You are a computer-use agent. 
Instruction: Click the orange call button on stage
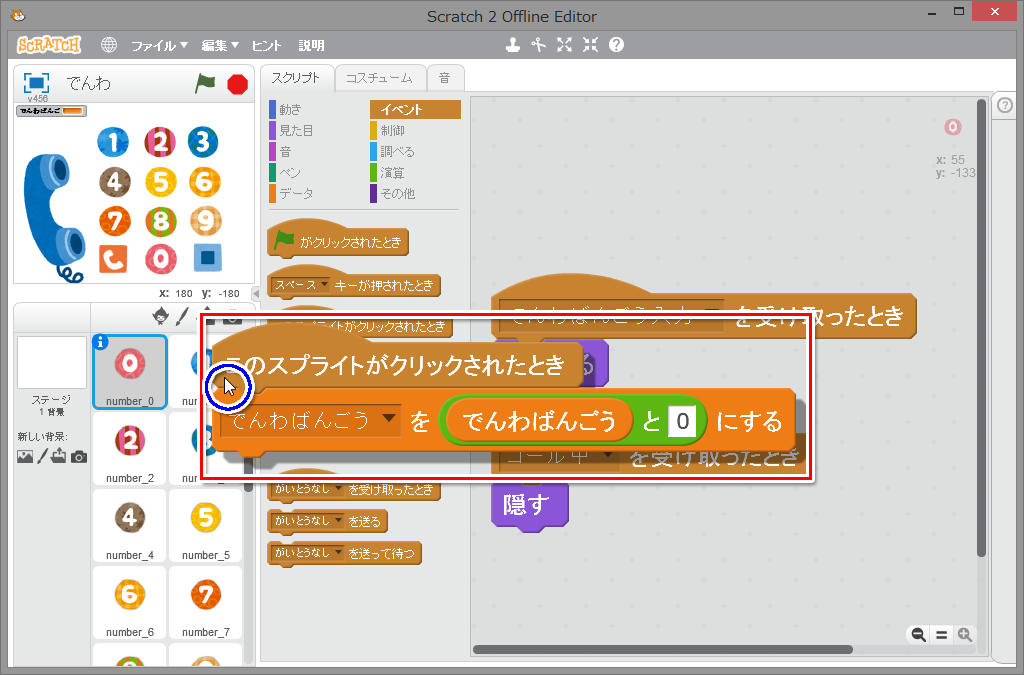click(112, 259)
